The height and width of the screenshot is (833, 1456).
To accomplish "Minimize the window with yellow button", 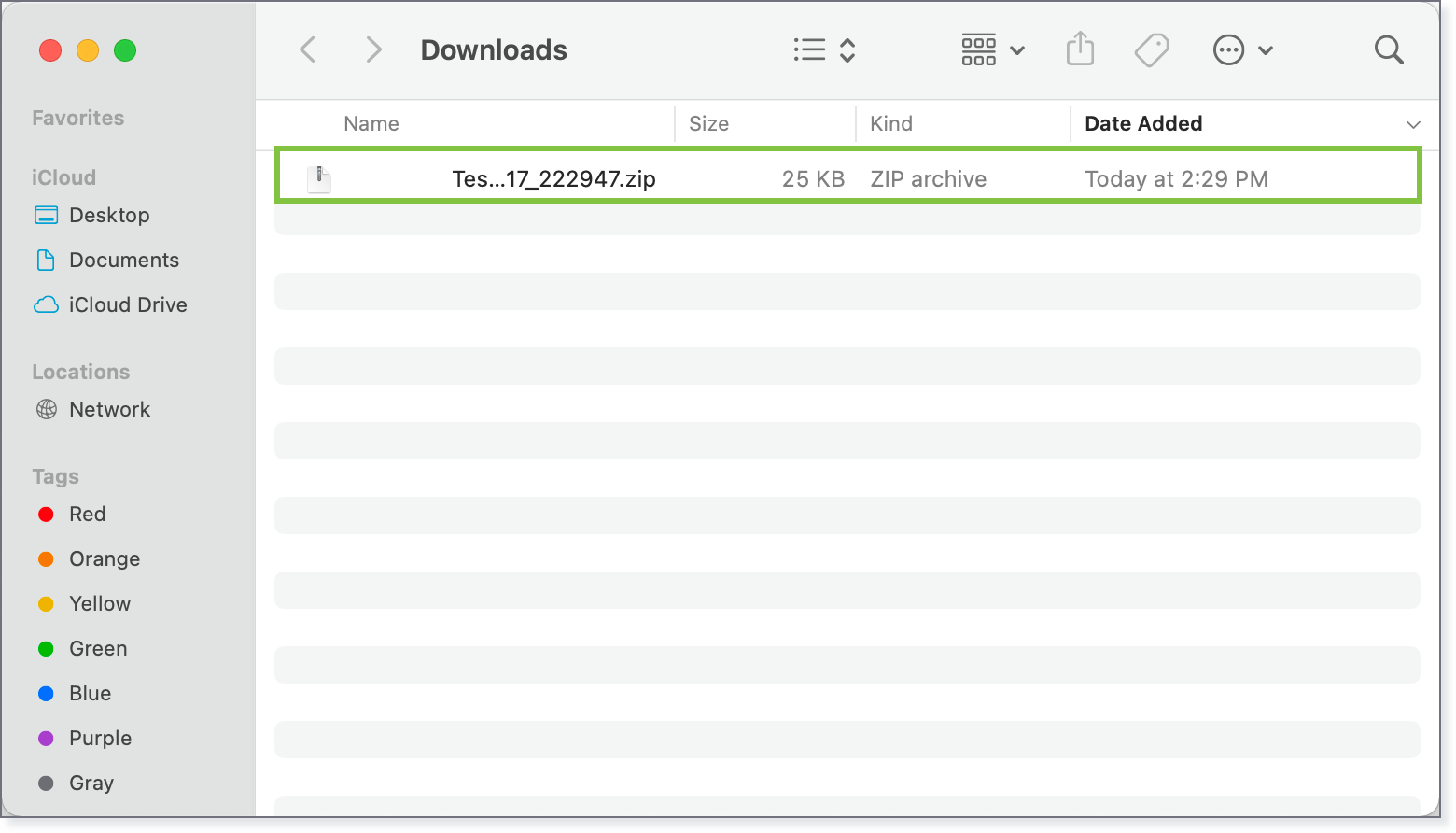I will [x=88, y=50].
